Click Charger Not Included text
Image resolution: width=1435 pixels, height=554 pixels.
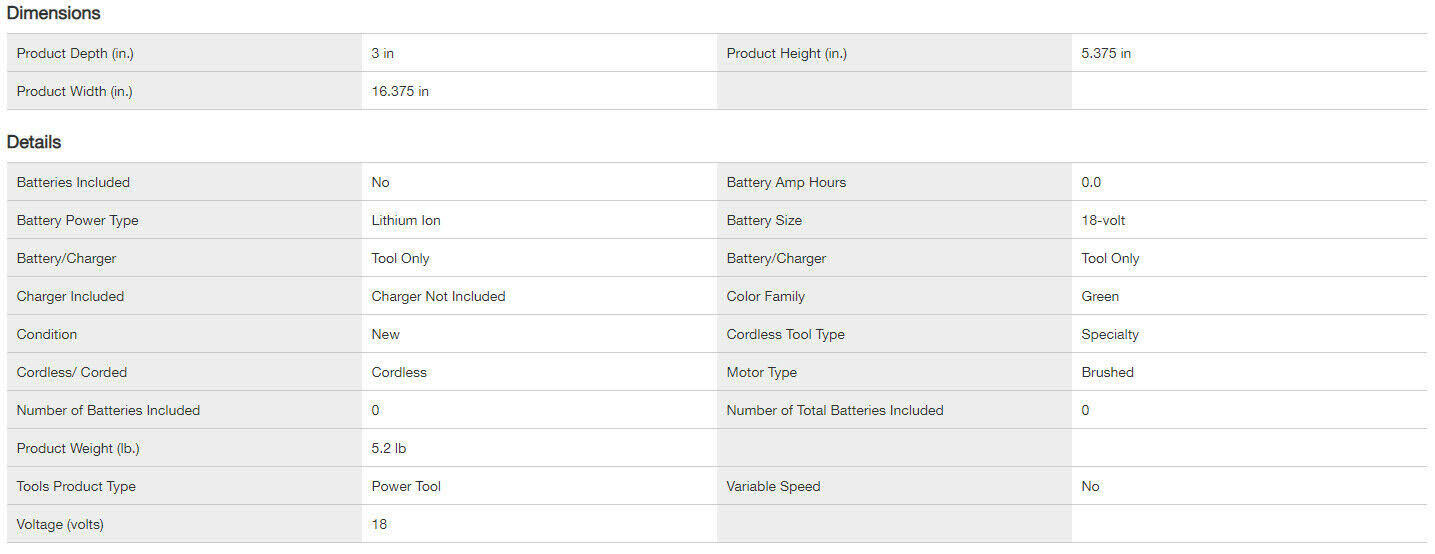click(438, 296)
